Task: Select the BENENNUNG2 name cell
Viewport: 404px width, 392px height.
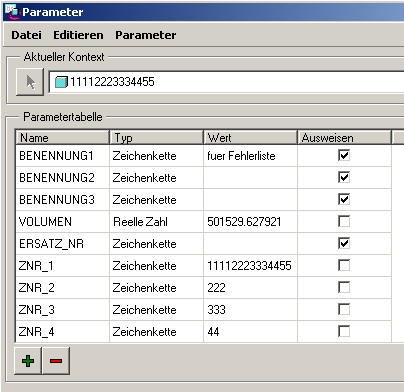Action: coord(62,178)
